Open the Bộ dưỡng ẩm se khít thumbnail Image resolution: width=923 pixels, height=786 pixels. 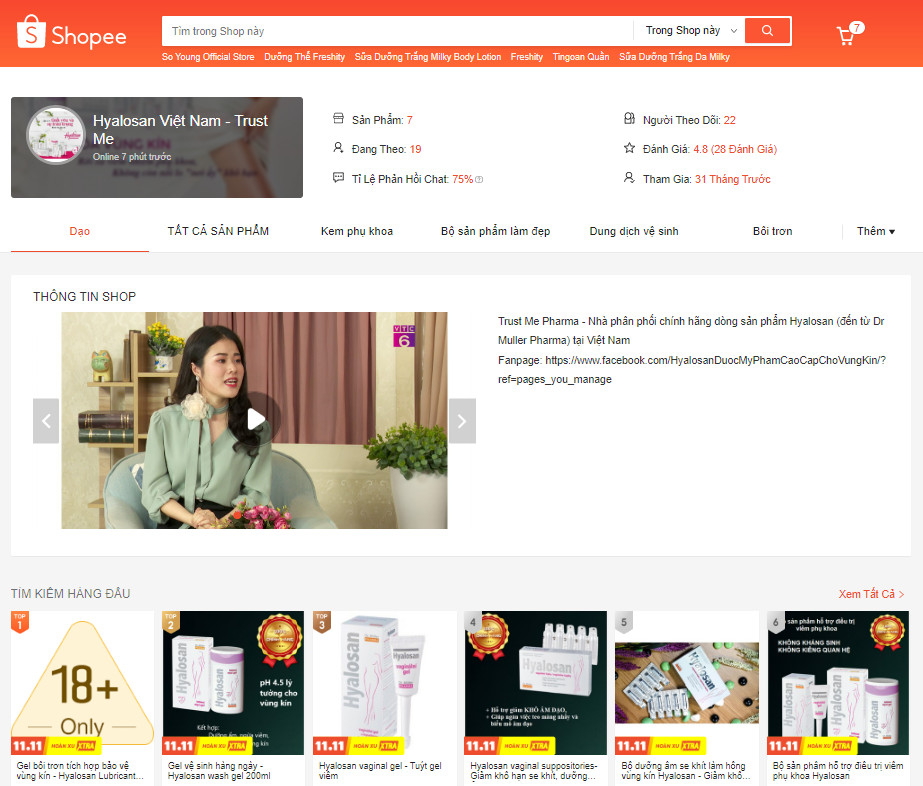click(x=686, y=683)
